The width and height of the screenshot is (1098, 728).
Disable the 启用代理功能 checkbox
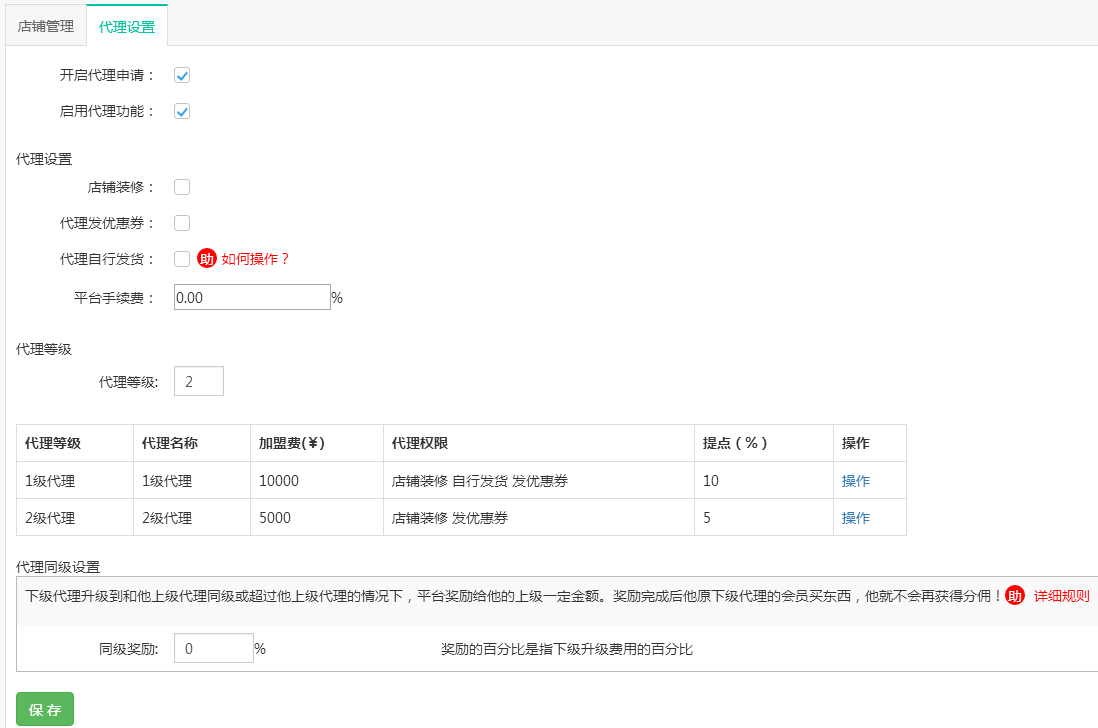coord(181,111)
